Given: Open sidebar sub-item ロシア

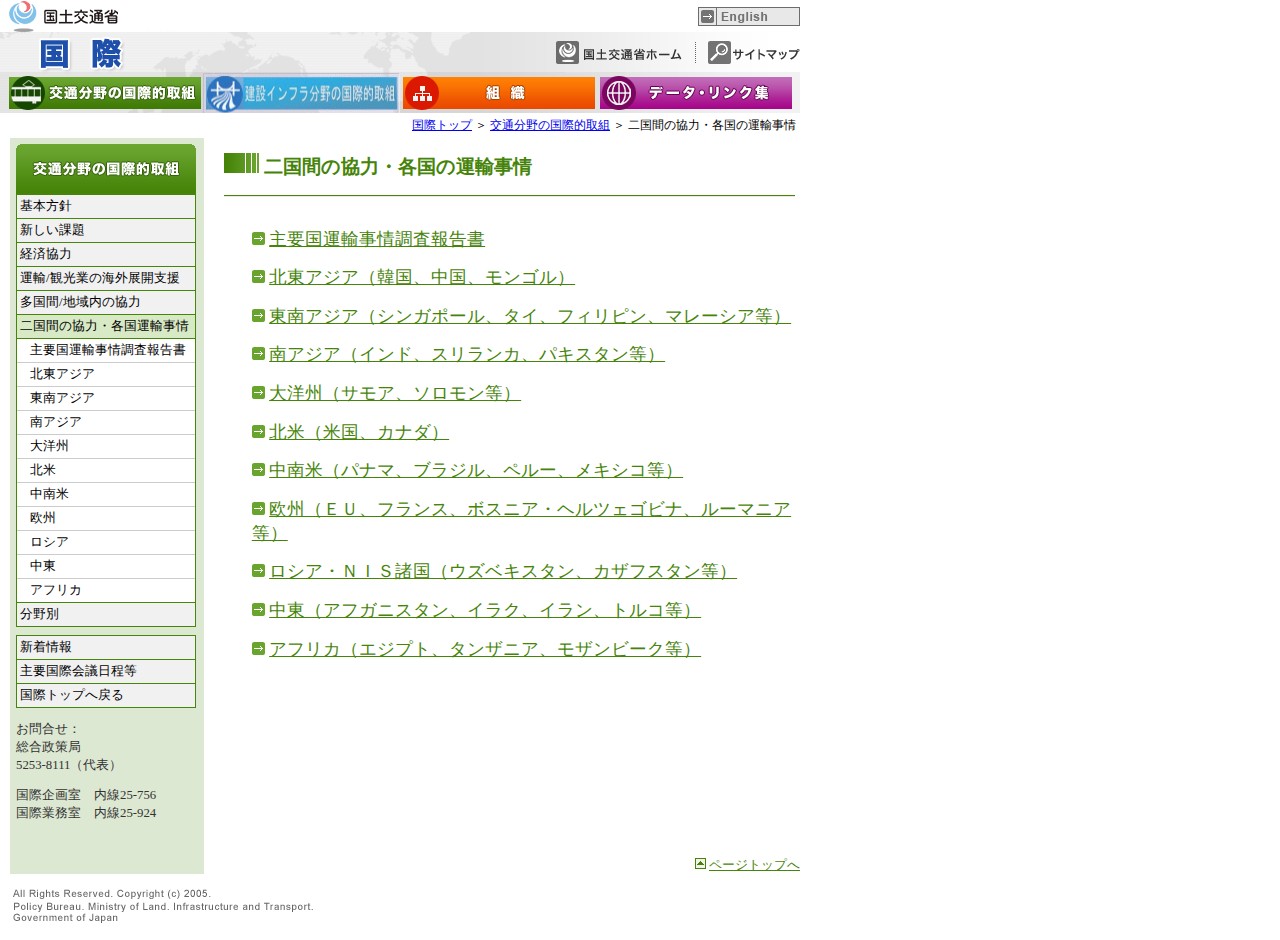Looking at the screenshot, I should [106, 542].
